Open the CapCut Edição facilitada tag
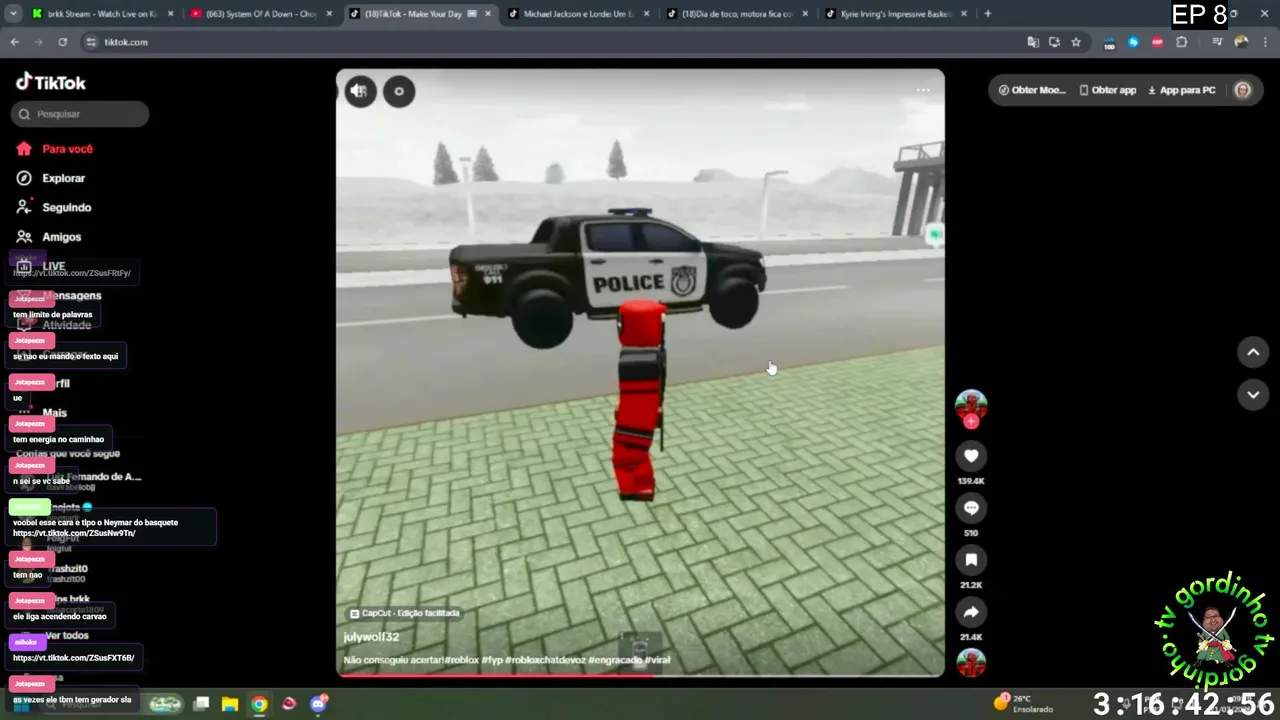The width and height of the screenshot is (1280, 720). (404, 613)
